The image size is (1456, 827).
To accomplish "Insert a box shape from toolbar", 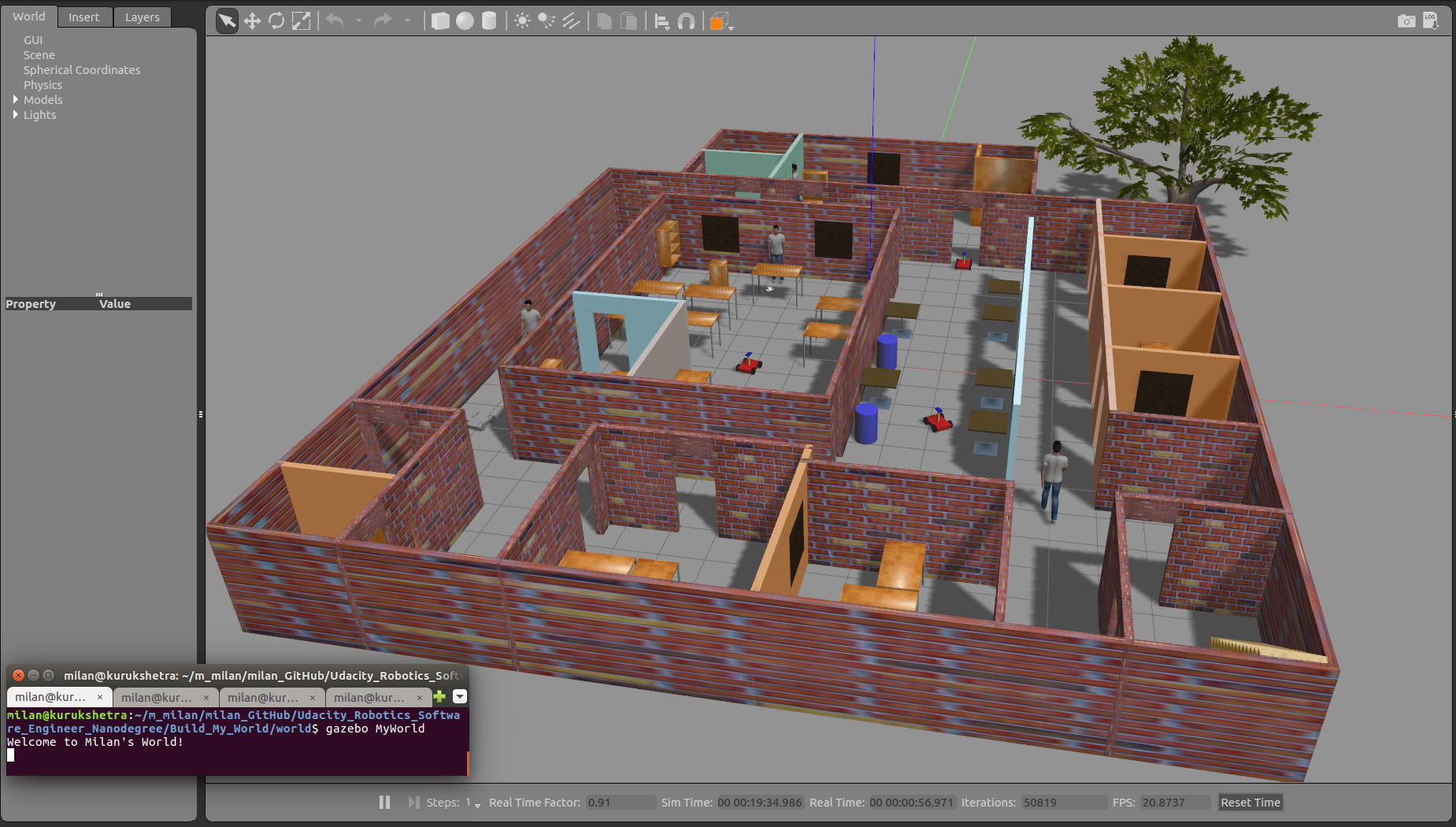I will 441,21.
